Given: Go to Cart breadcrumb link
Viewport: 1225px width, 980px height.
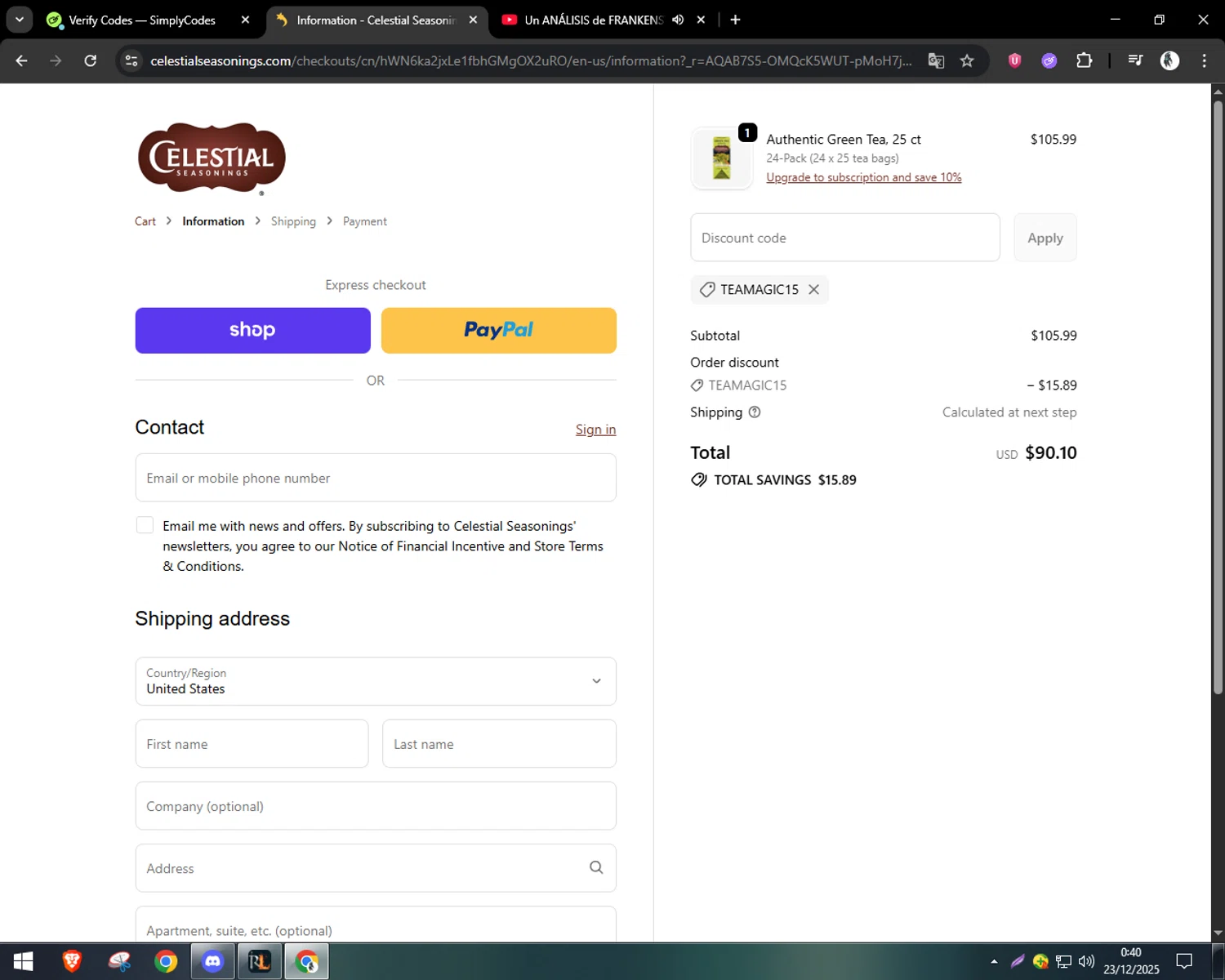Looking at the screenshot, I should pyautogui.click(x=145, y=221).
